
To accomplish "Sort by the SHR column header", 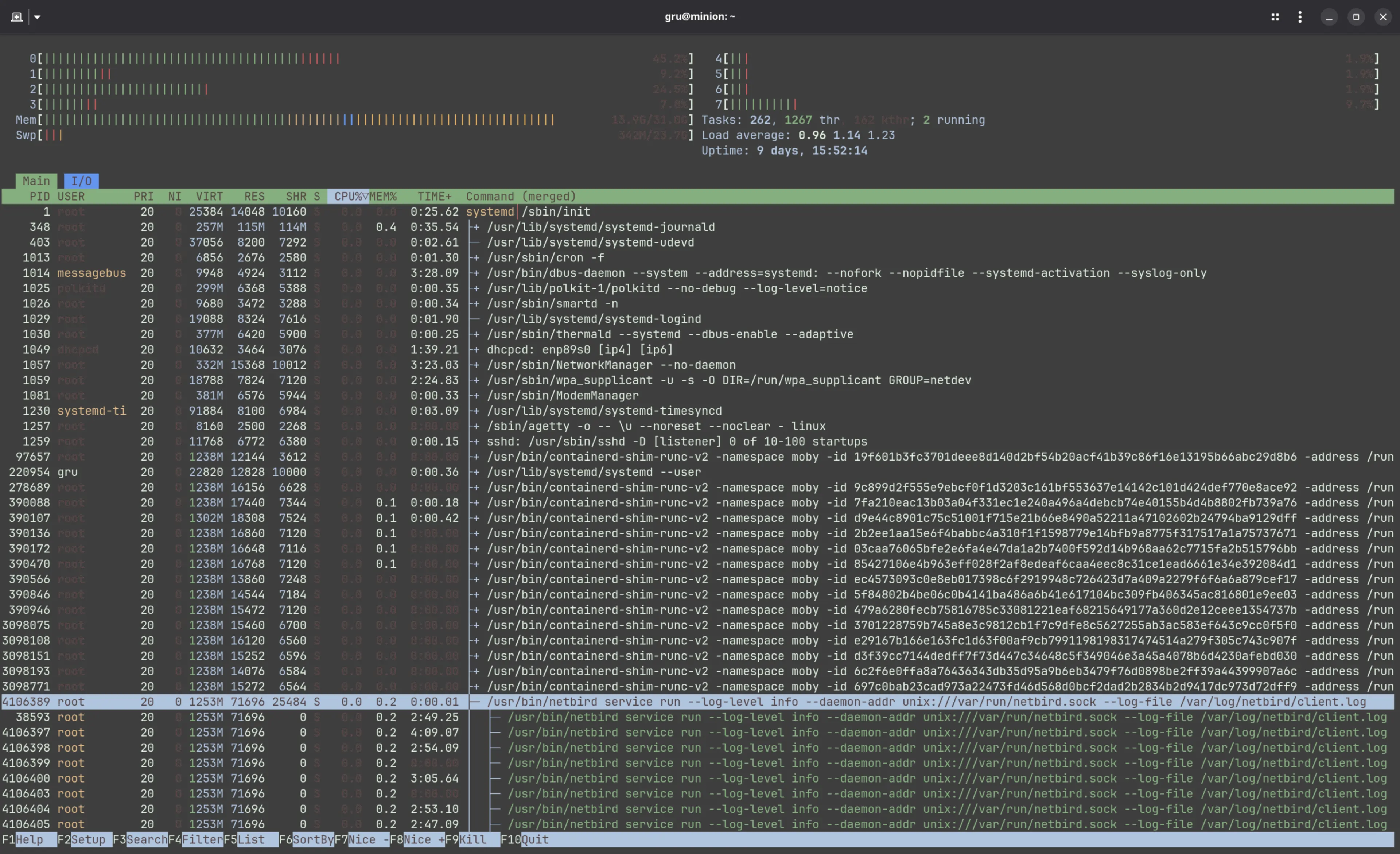I will 296,197.
